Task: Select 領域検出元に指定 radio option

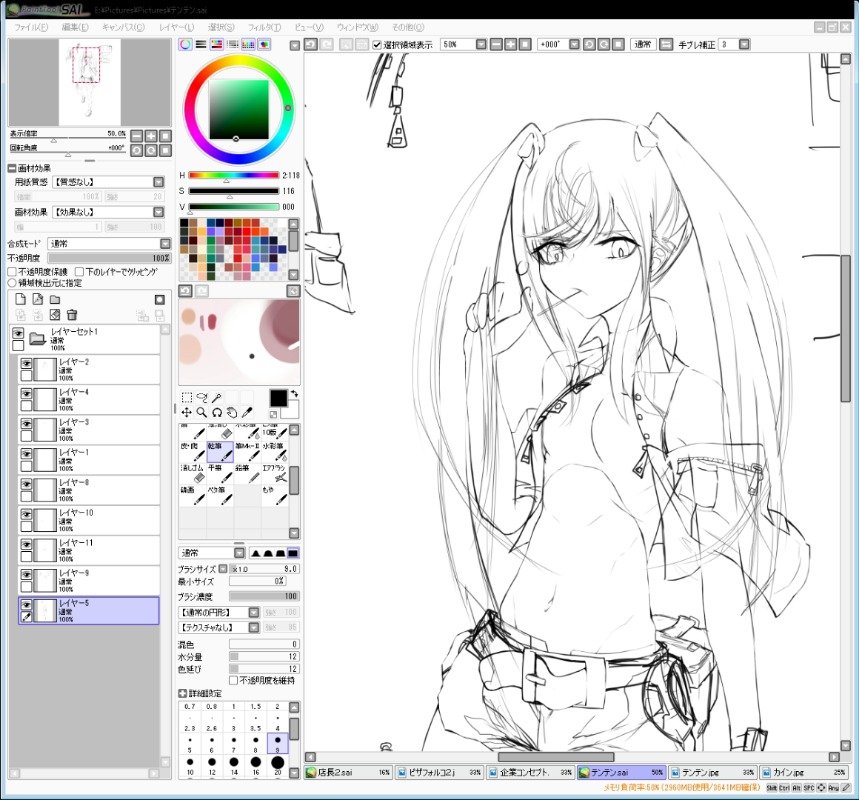Action: pos(12,283)
